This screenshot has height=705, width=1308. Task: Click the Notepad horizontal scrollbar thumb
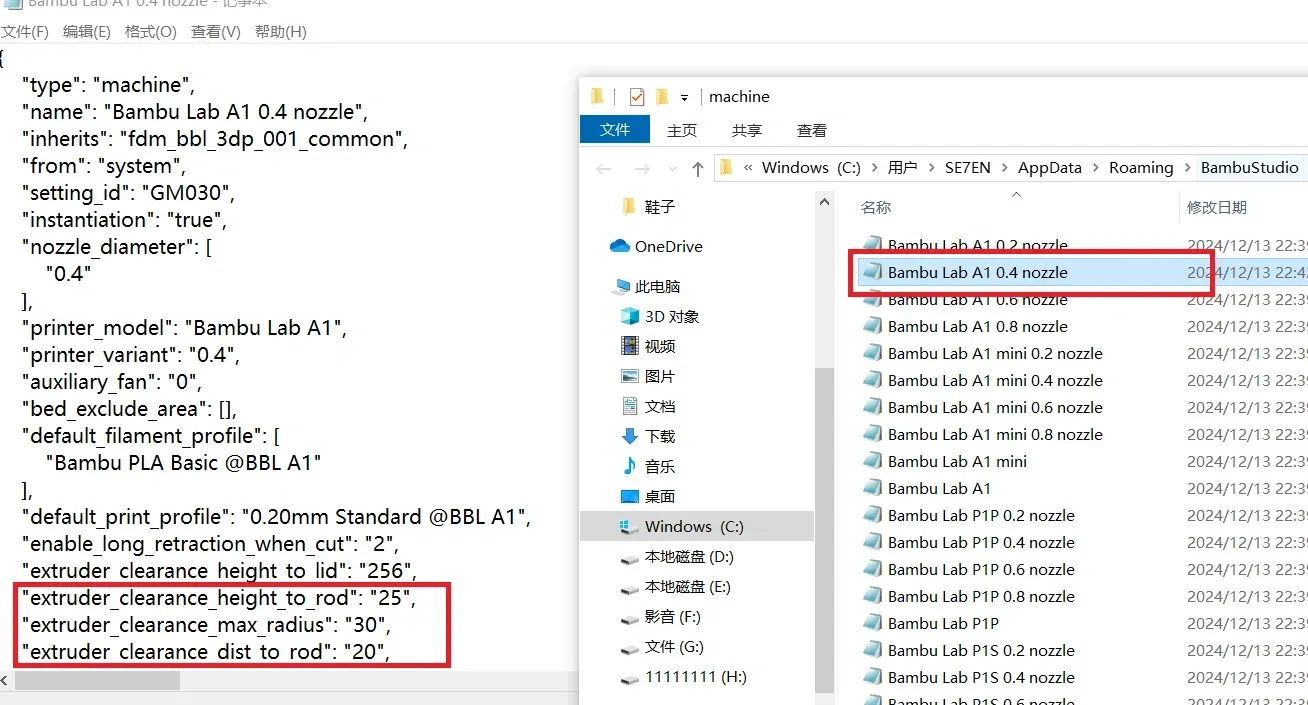[97, 681]
